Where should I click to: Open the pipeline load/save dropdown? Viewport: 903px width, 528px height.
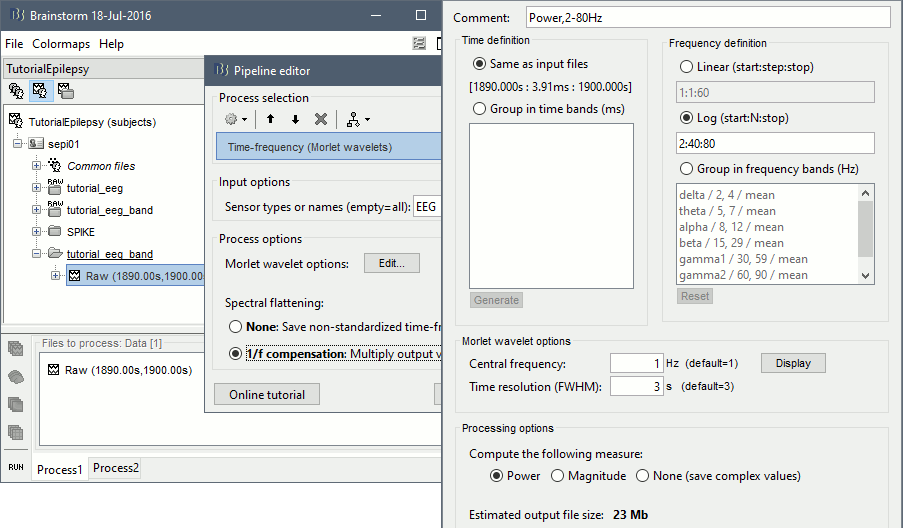(357, 119)
